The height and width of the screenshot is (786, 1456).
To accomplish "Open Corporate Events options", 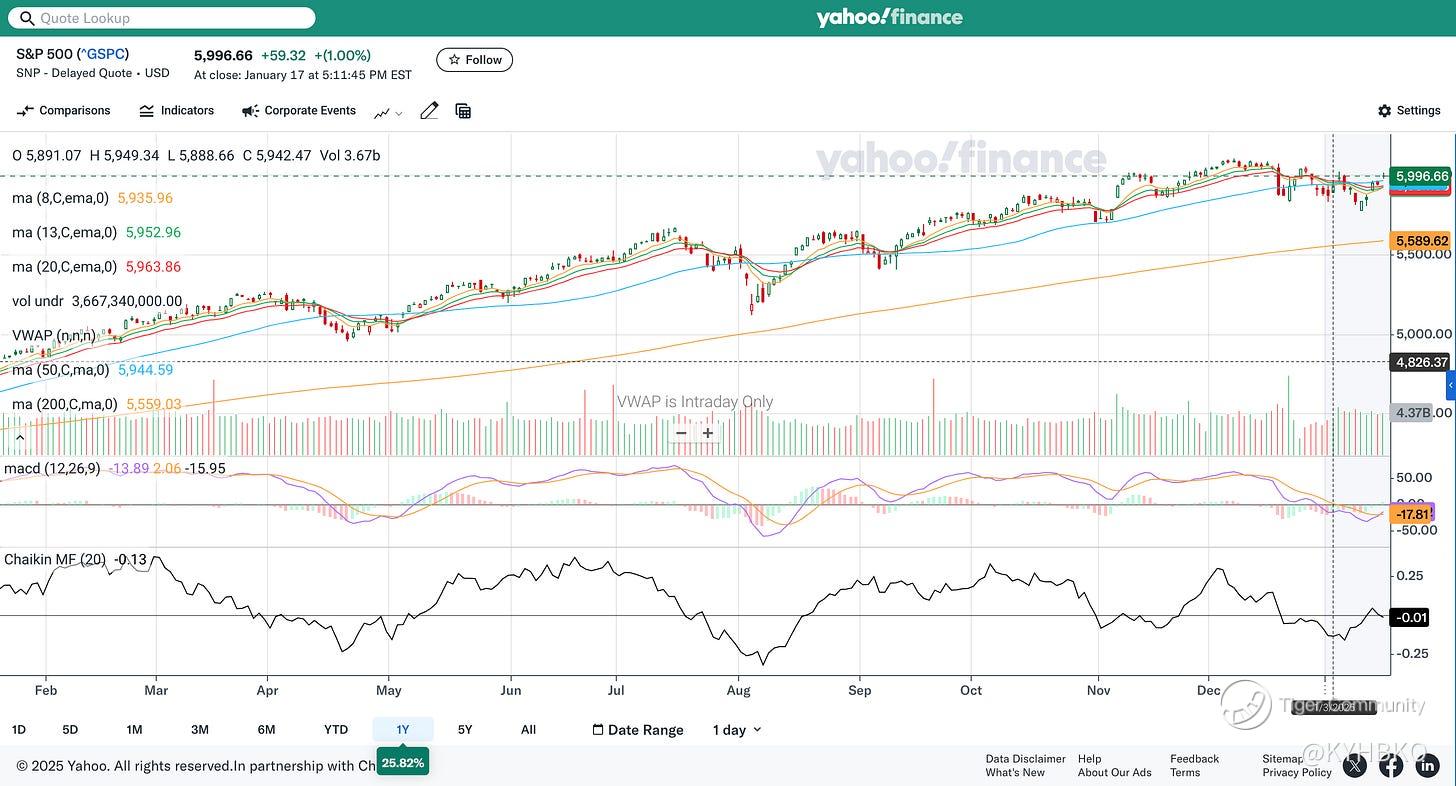I will click(299, 111).
